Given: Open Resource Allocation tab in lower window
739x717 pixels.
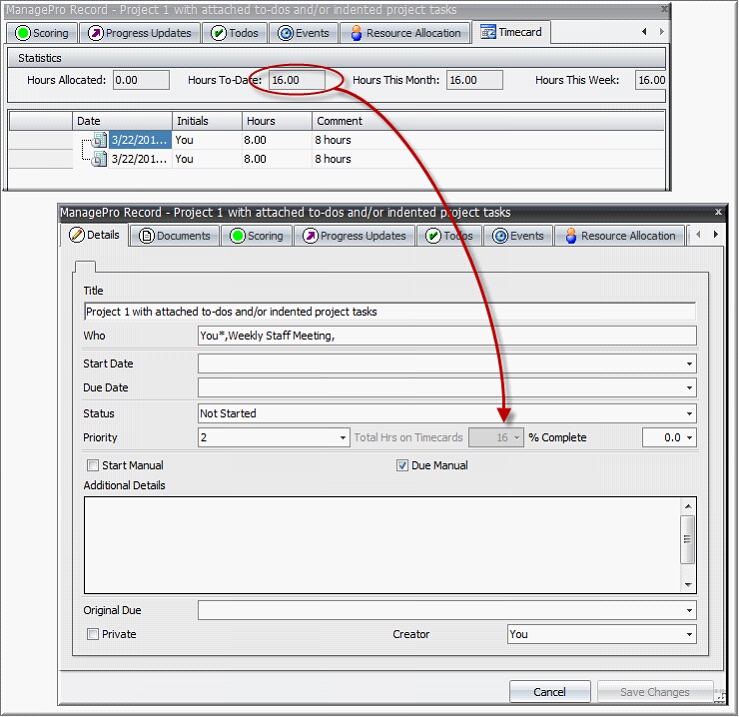Looking at the screenshot, I should click(x=620, y=236).
